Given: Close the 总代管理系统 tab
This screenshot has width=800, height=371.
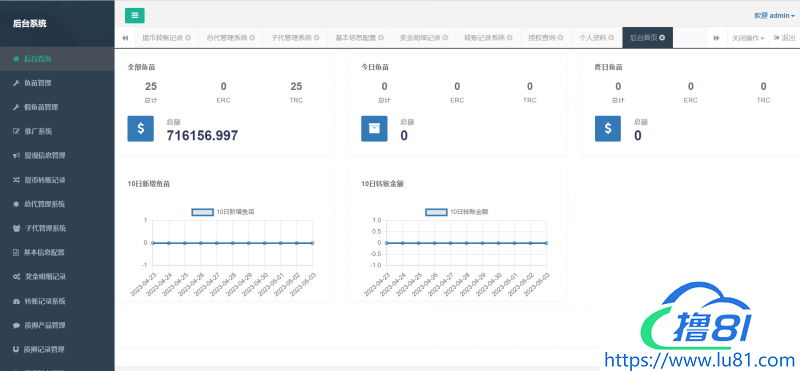Looking at the screenshot, I should click(x=252, y=38).
